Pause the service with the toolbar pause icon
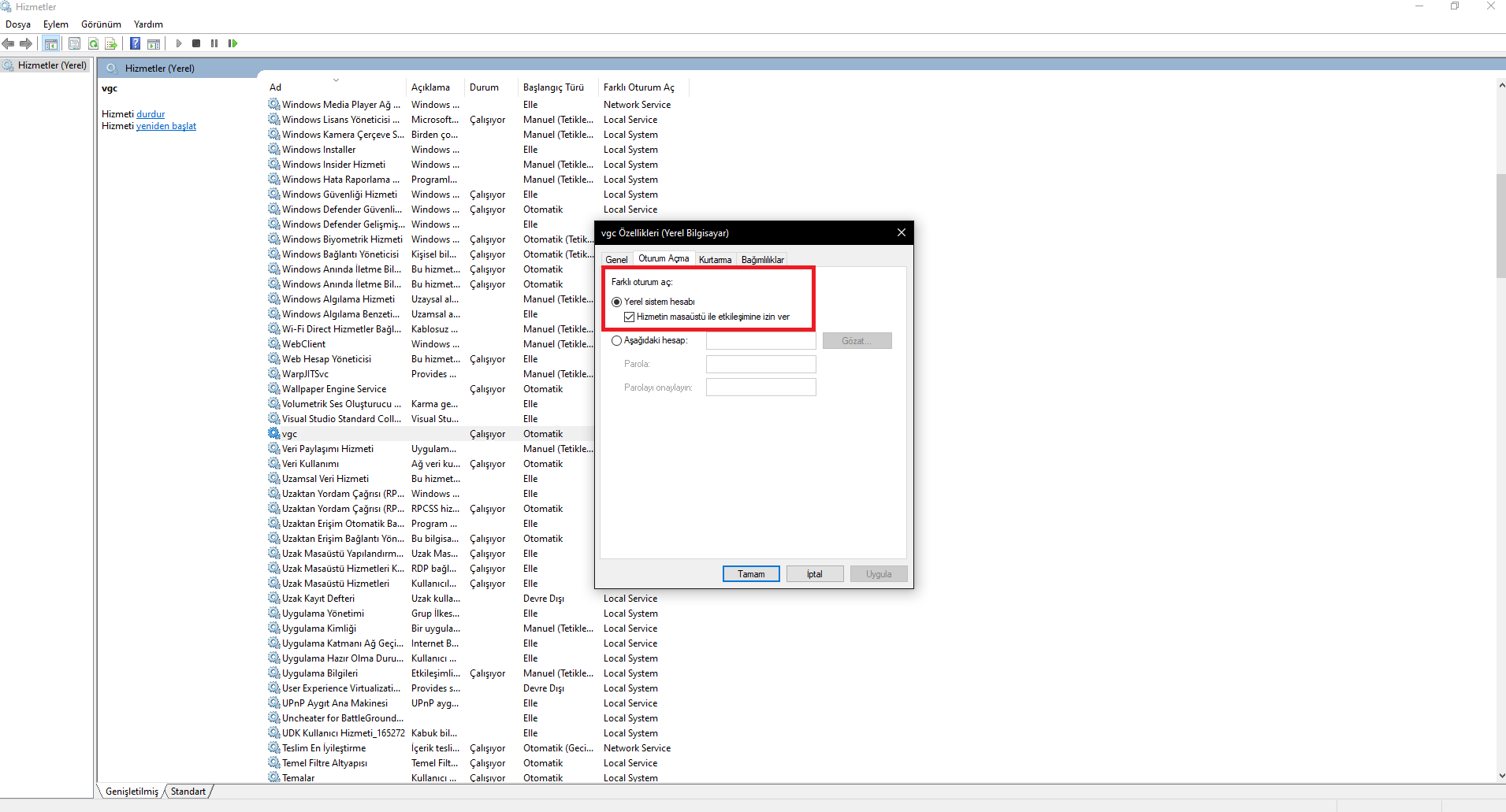Viewport: 1506px width, 812px height. (x=214, y=43)
